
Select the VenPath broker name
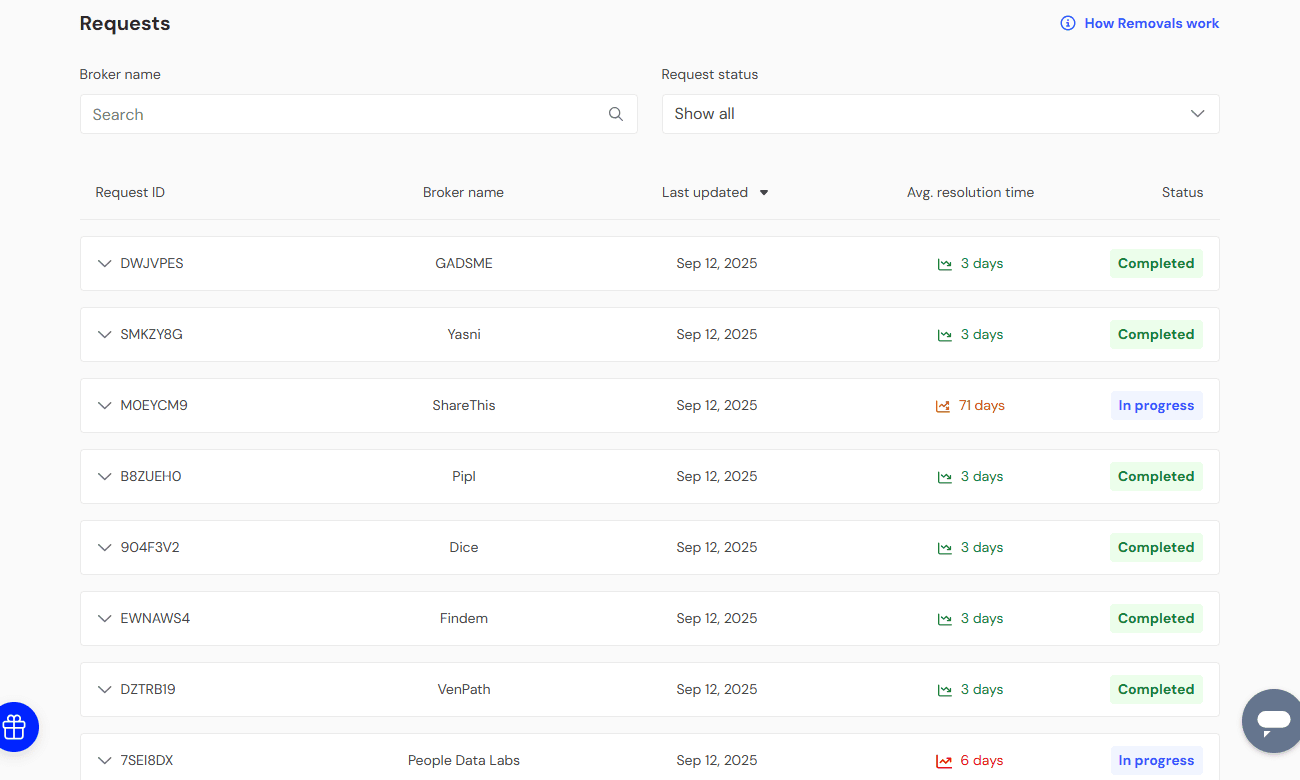pyautogui.click(x=464, y=690)
